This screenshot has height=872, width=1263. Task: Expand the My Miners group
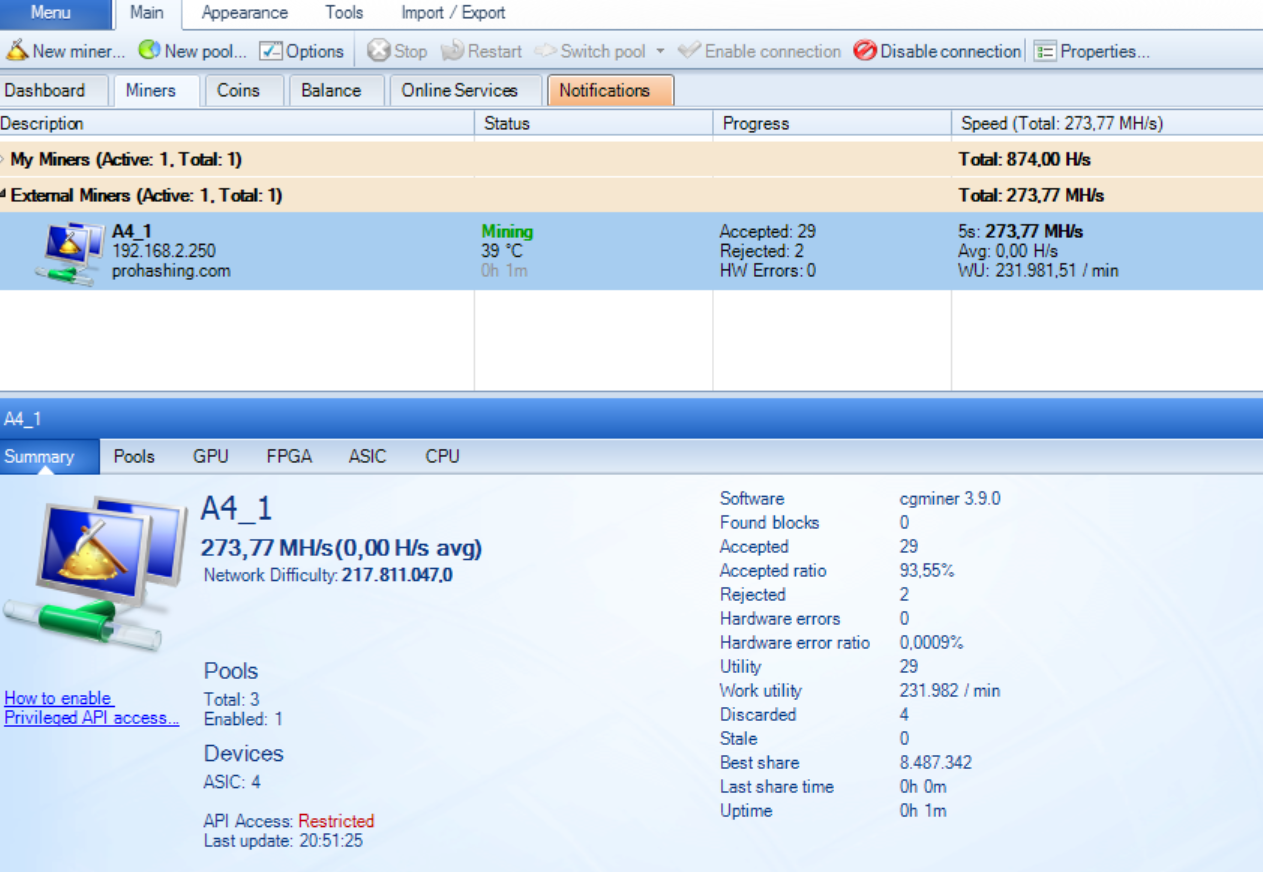coord(4,160)
